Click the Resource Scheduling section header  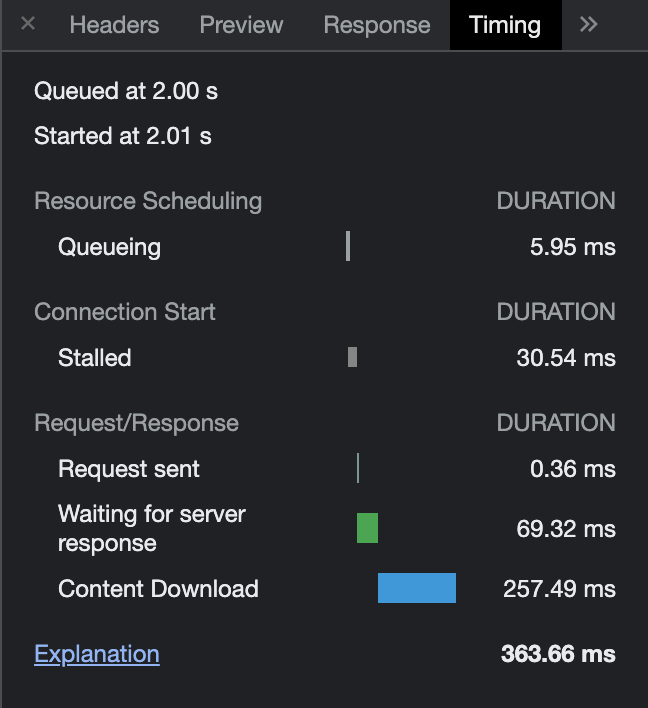148,200
